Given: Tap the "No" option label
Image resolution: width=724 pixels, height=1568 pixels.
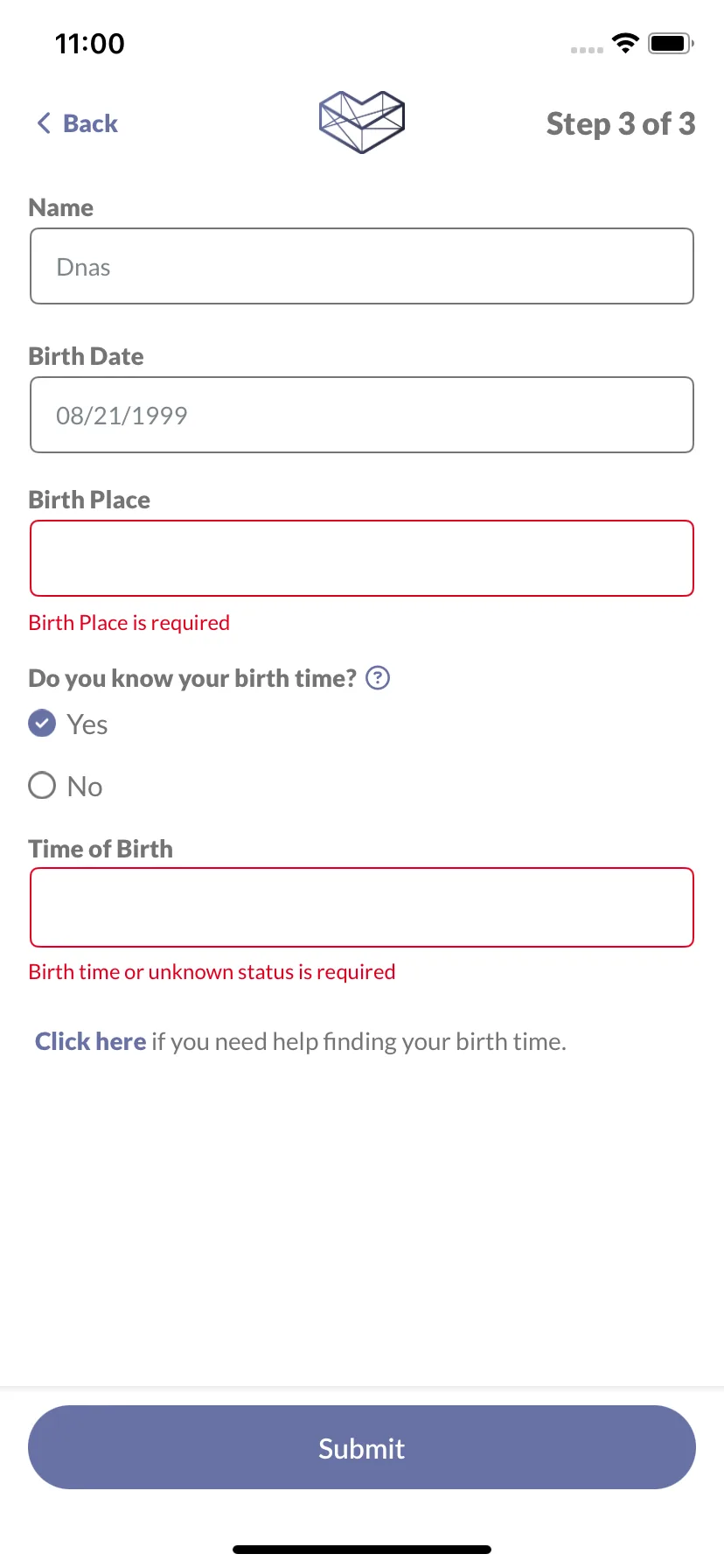Looking at the screenshot, I should point(85,787).
